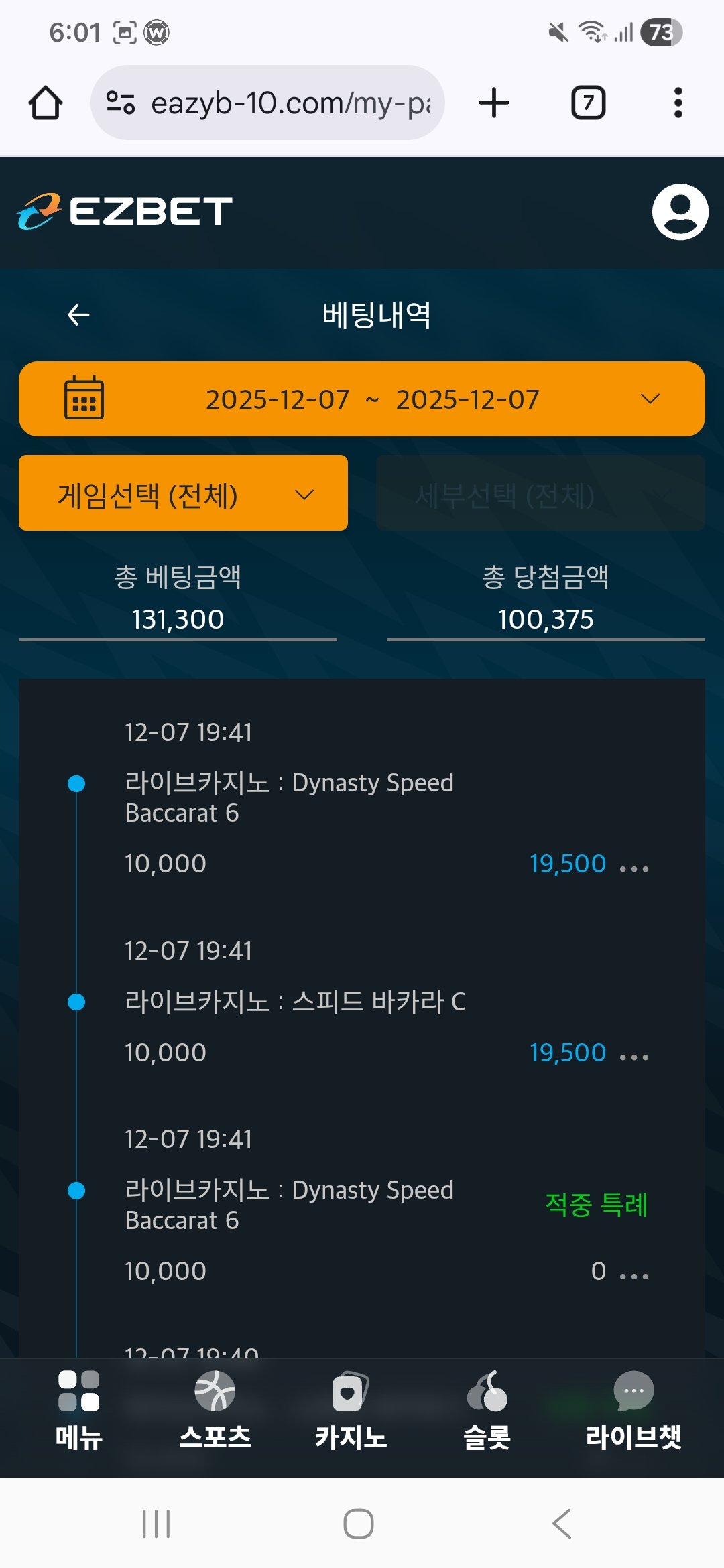
Task: Tap the EZBET logo
Action: pyautogui.click(x=125, y=212)
